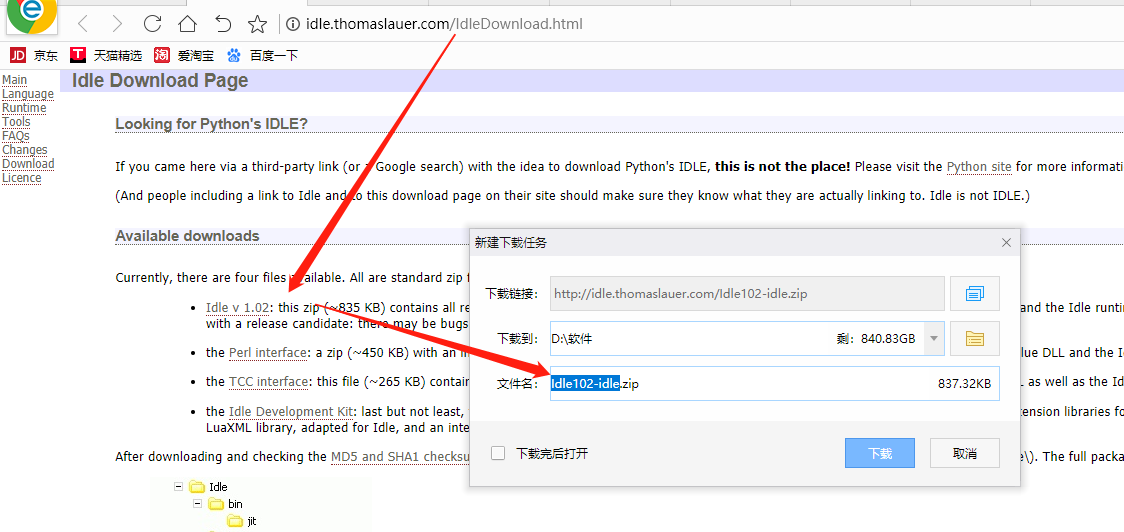Click the browser forward arrow
This screenshot has height=532, width=1124.
[118, 24]
